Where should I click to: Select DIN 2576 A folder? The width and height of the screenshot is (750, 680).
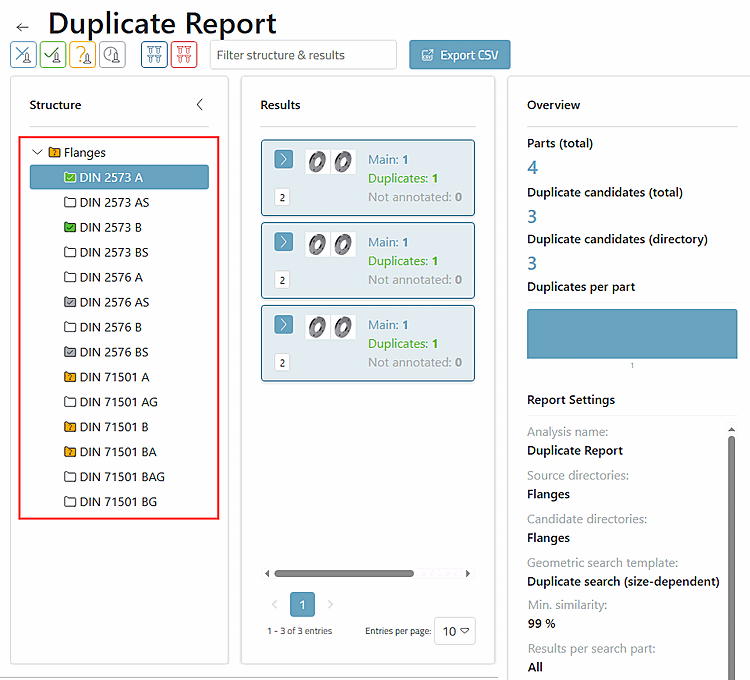tap(103, 277)
